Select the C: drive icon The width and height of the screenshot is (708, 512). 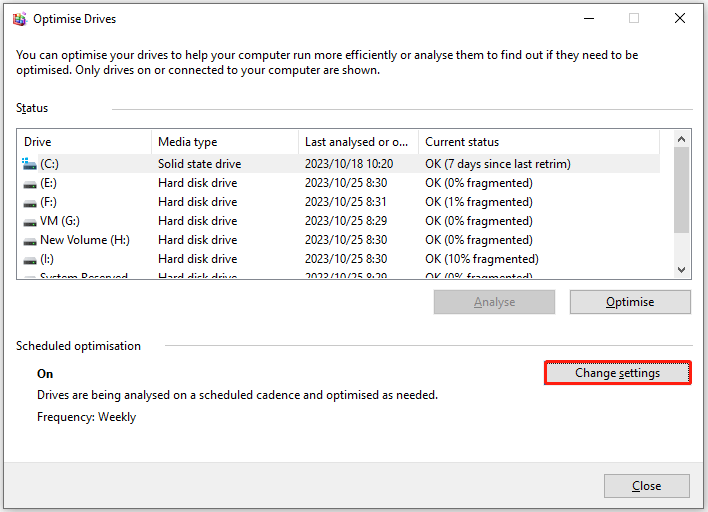pyautogui.click(x=29, y=164)
